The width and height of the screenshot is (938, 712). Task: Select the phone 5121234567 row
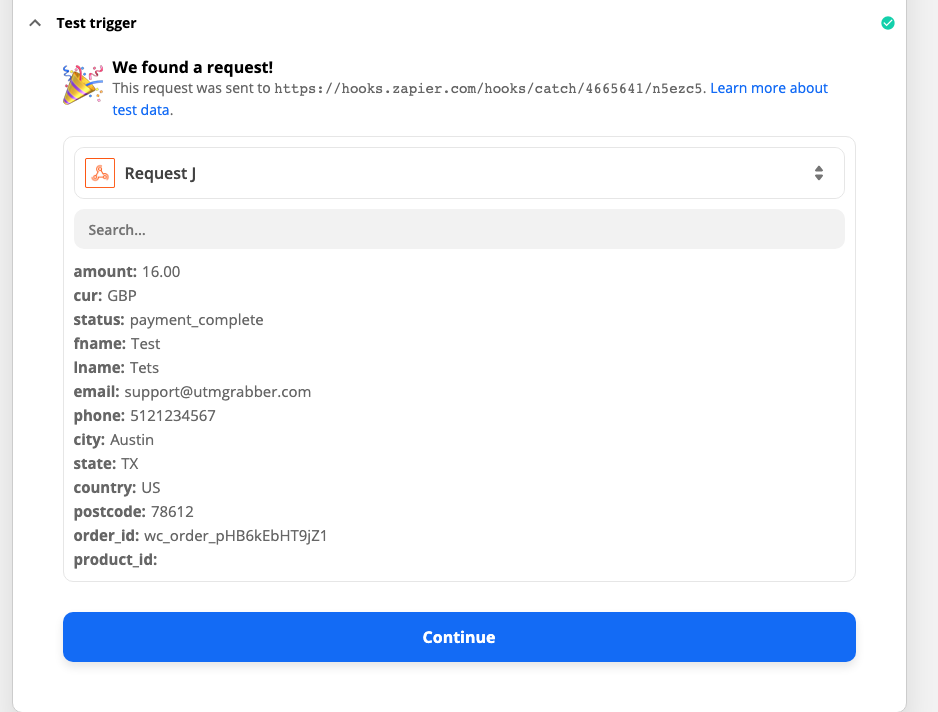click(x=144, y=415)
